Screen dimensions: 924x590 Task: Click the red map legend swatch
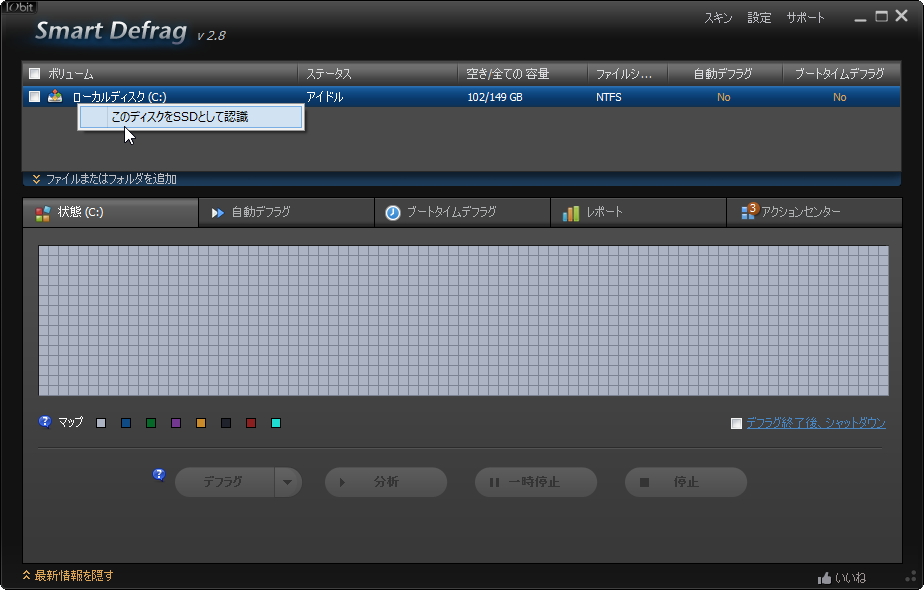tap(251, 423)
